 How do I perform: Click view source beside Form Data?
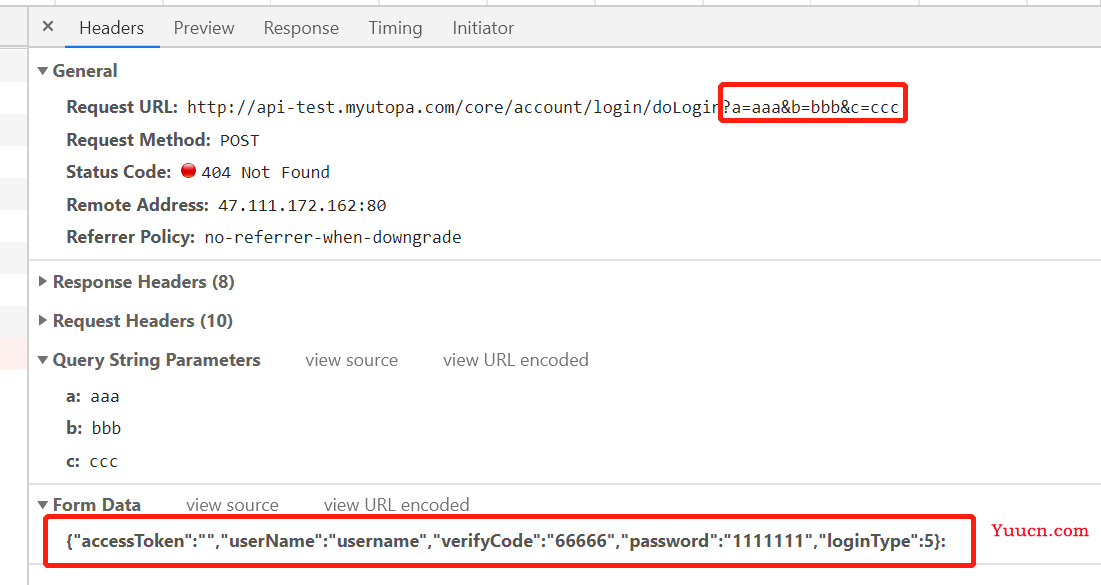coord(232,505)
